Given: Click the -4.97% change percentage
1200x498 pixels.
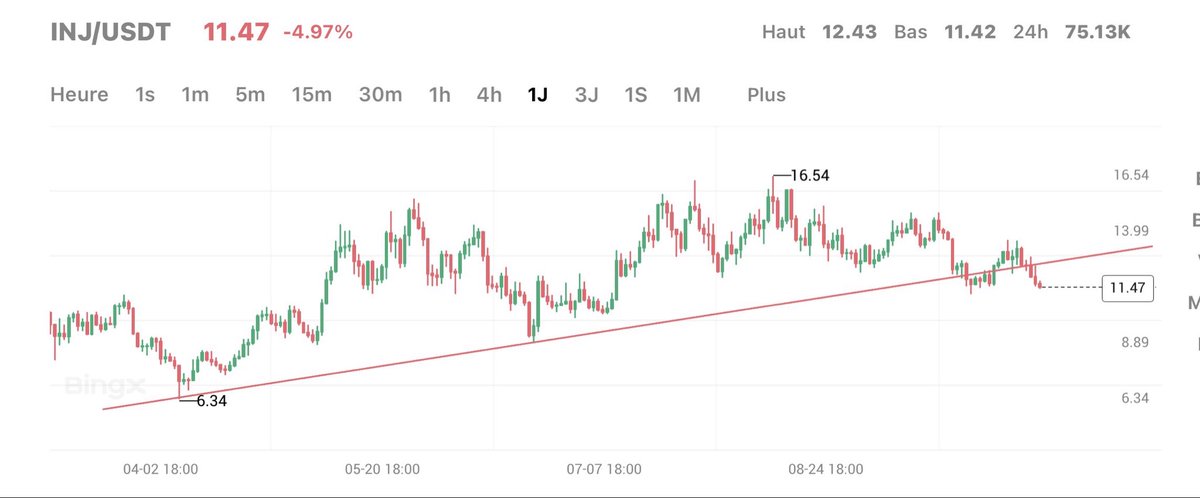Looking at the screenshot, I should [318, 33].
